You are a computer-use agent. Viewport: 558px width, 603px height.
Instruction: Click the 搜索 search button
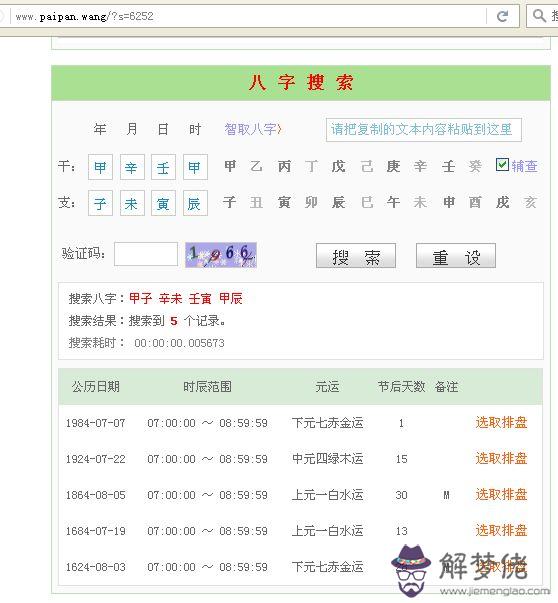tap(356, 256)
